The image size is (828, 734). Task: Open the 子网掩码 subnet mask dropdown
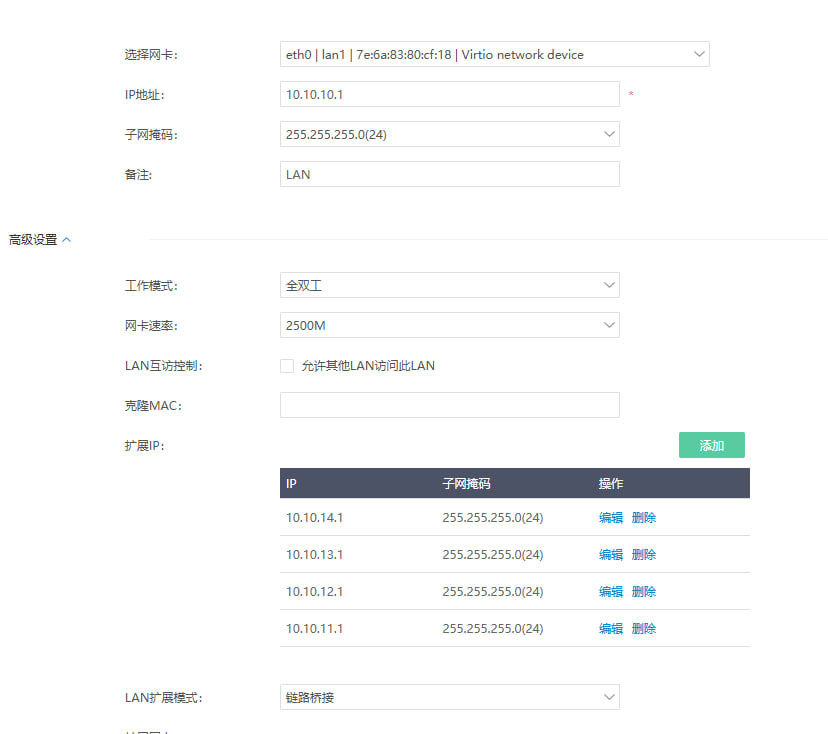pyautogui.click(x=449, y=134)
